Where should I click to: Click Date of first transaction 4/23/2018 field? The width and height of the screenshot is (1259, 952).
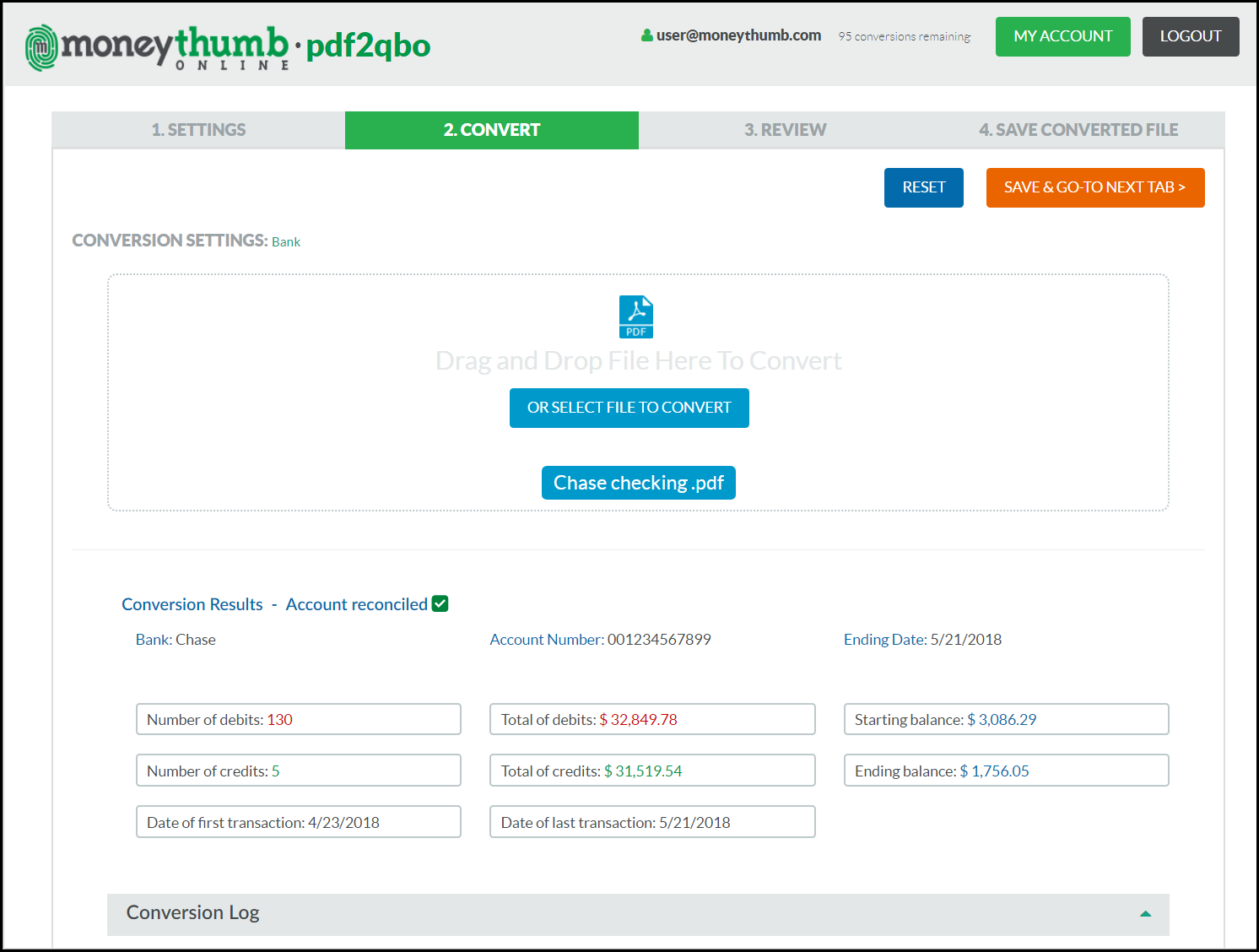[x=299, y=822]
